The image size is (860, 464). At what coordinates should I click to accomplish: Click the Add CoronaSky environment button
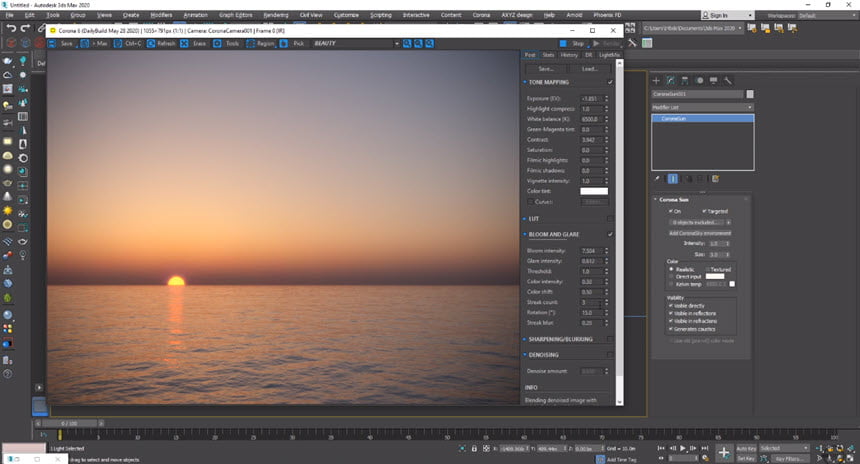[x=701, y=232]
